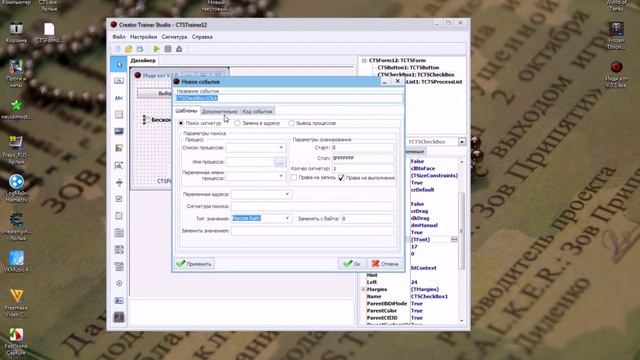Switch to Шаблоны tab
This screenshot has width=640, height=360.
coord(186,111)
